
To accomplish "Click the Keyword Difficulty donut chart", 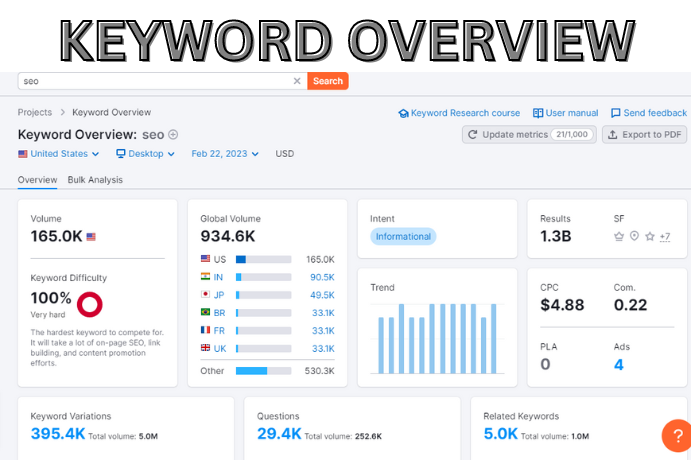I will click(x=92, y=303).
